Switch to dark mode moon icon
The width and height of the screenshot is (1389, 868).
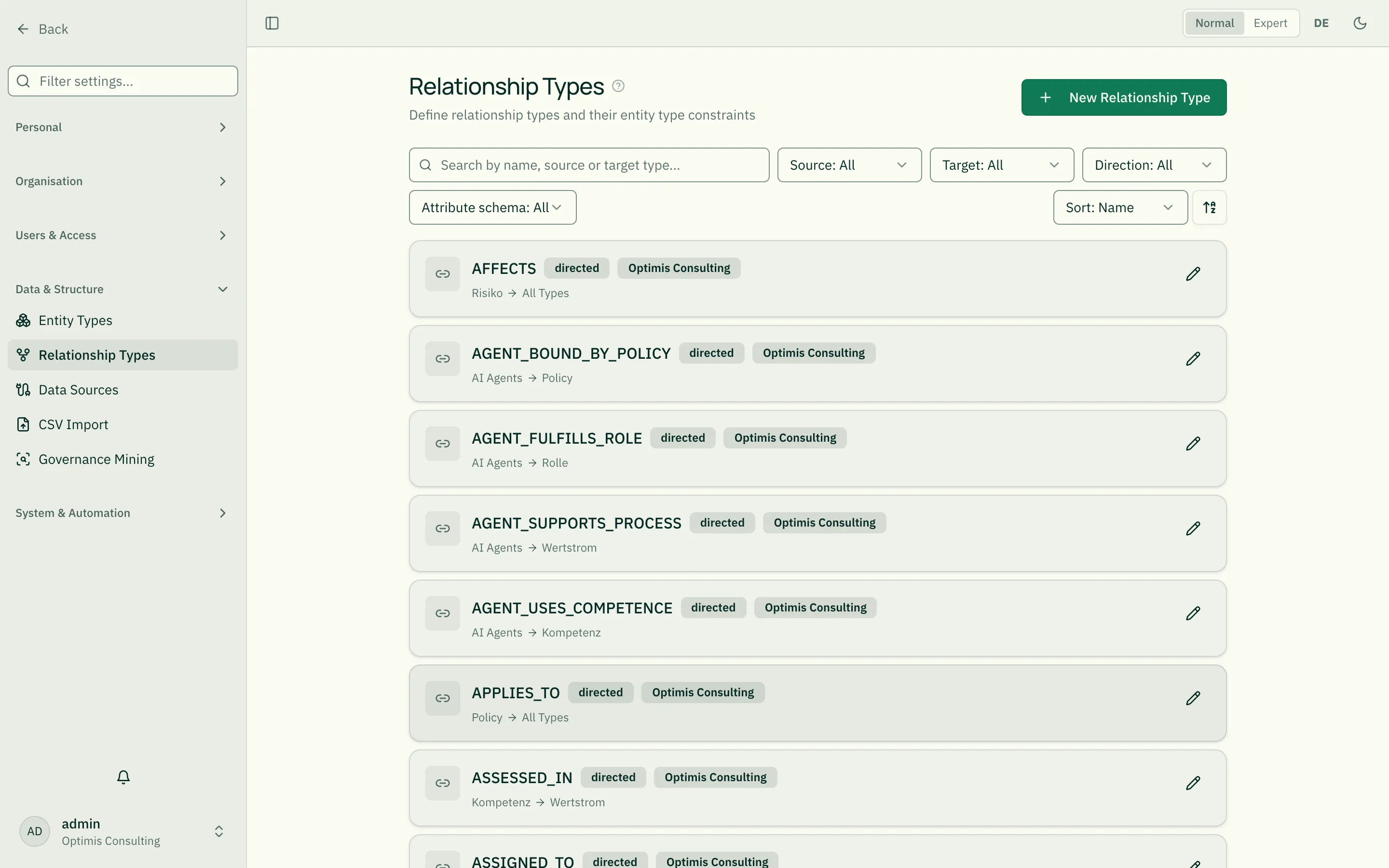pyautogui.click(x=1360, y=23)
